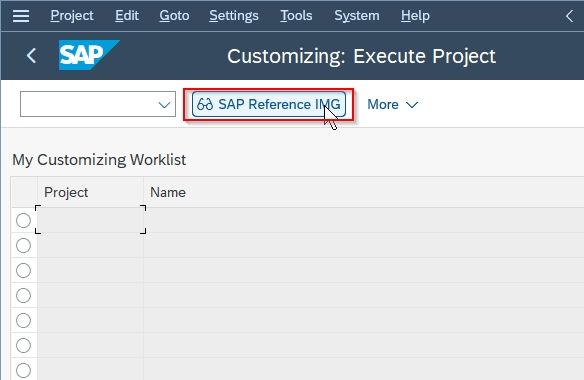584x380 pixels.
Task: Click the SAP Reference IMG button
Action: point(269,104)
